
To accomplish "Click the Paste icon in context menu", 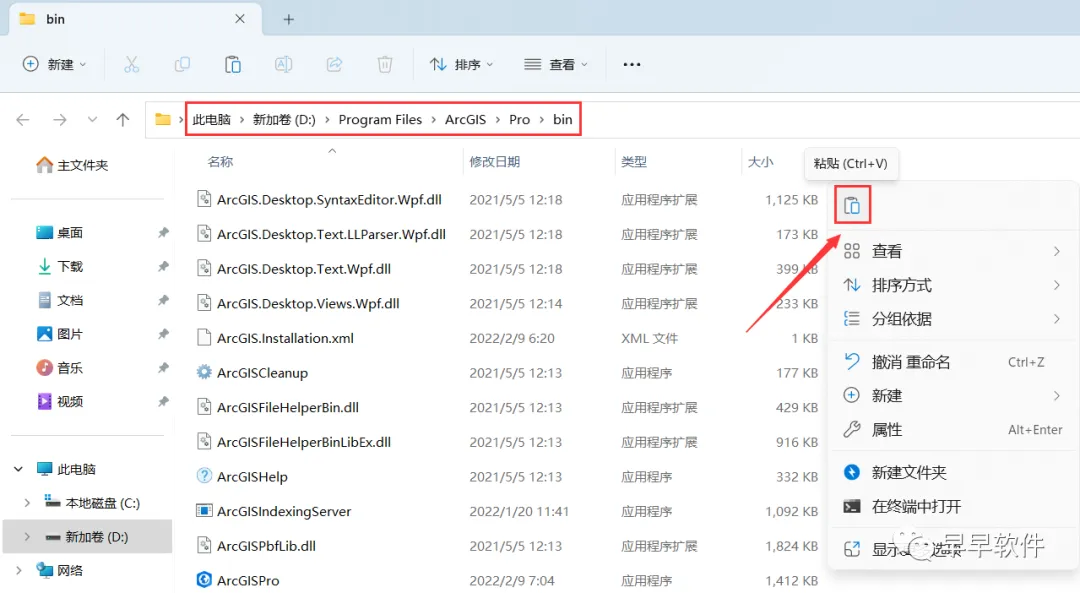I will pyautogui.click(x=852, y=205).
